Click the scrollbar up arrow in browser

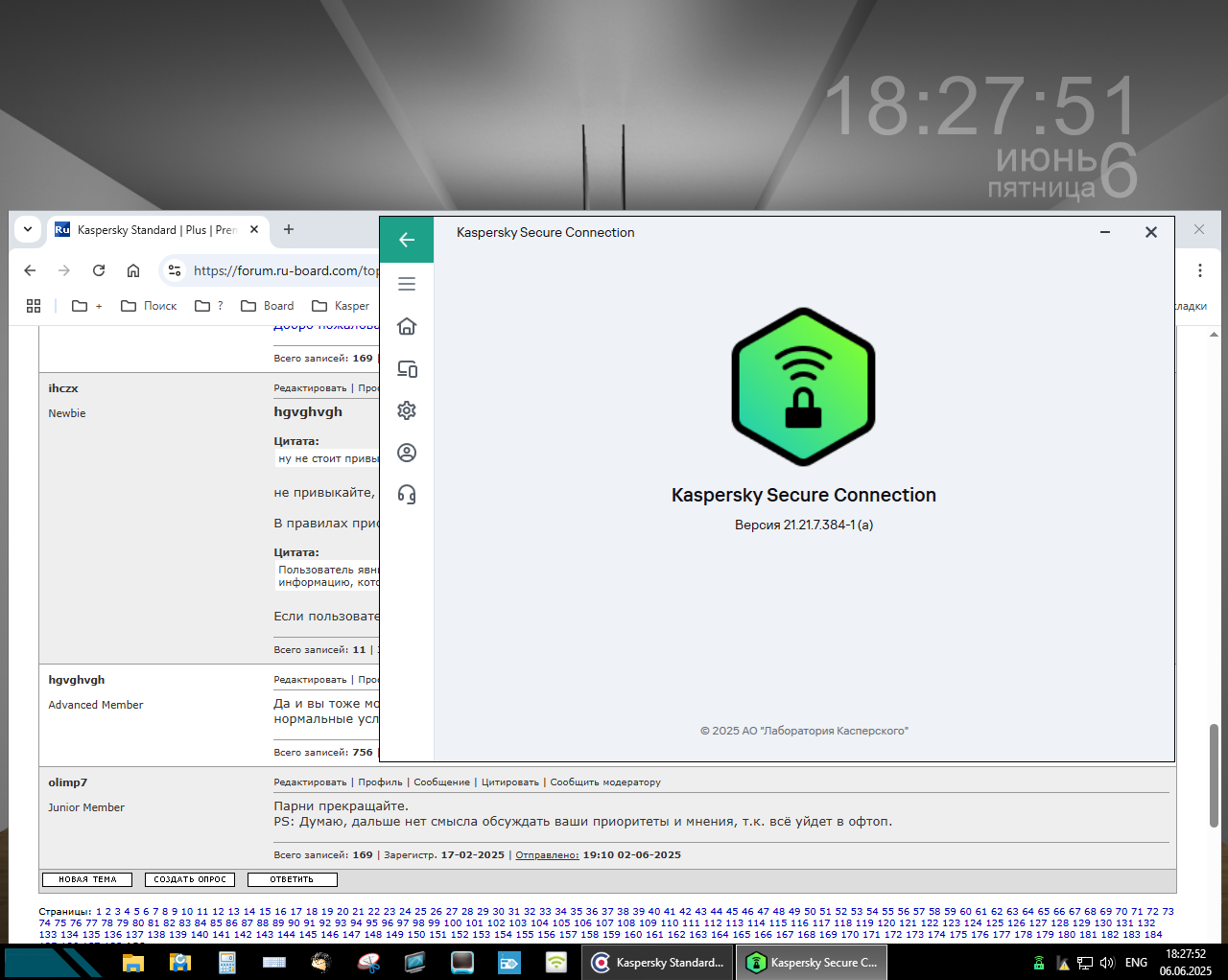pyautogui.click(x=1214, y=335)
